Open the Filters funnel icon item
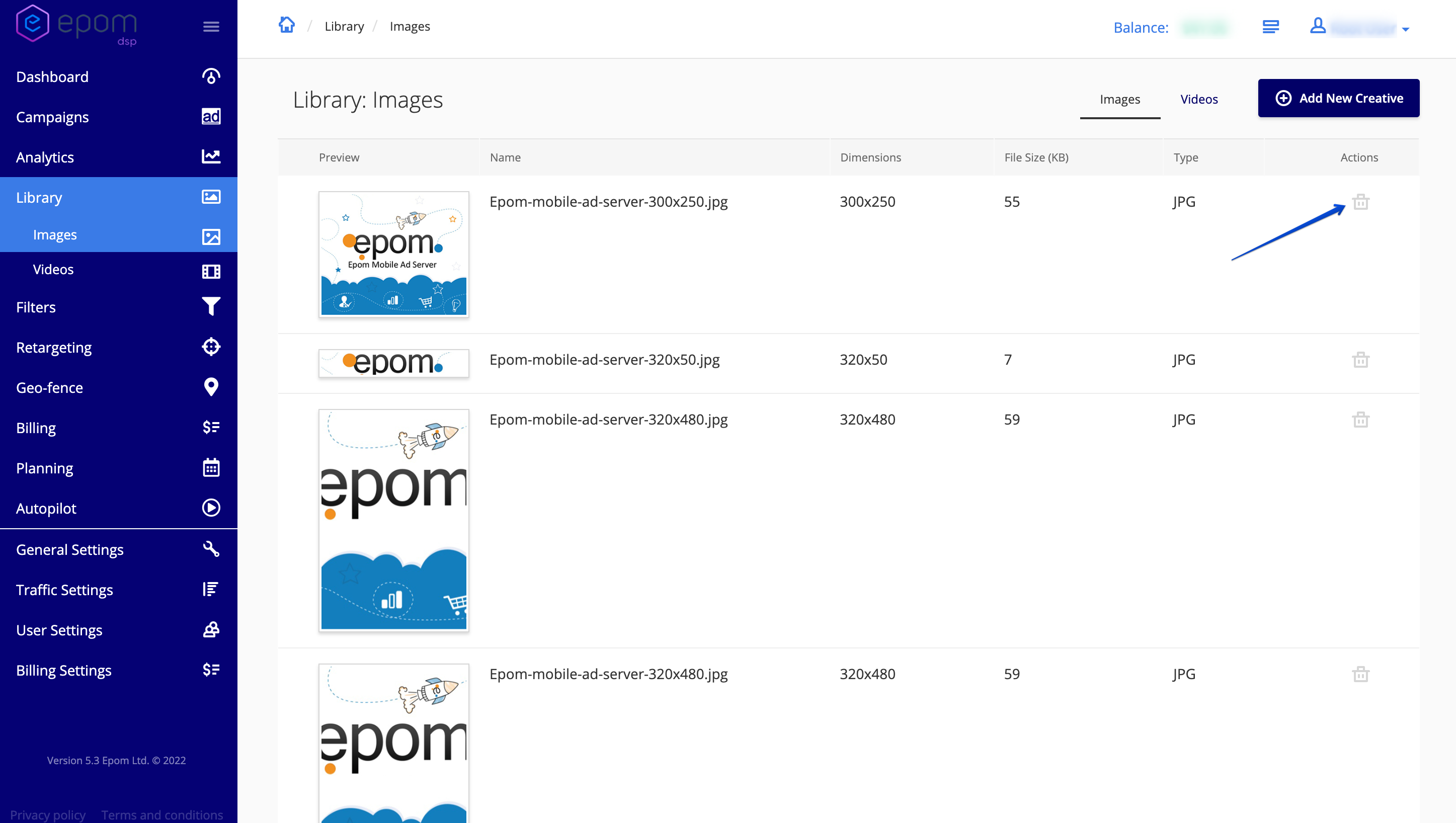 pyautogui.click(x=211, y=307)
